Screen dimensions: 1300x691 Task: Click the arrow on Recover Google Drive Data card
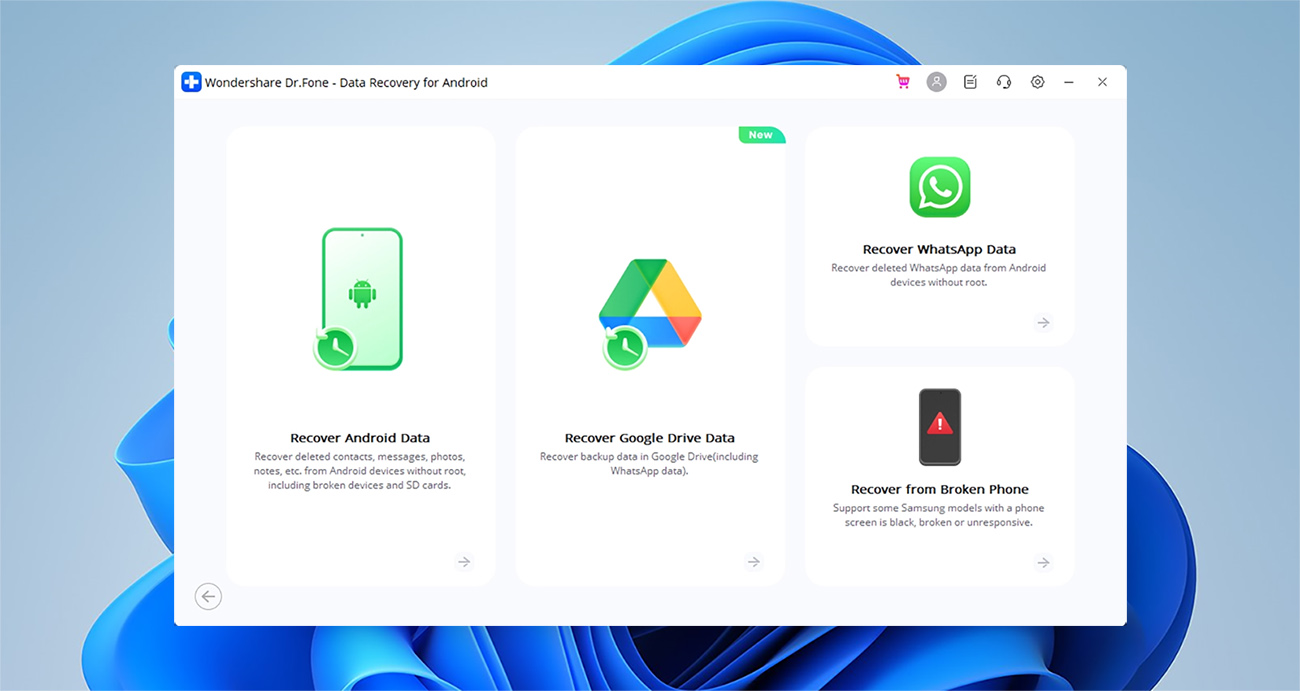pos(753,561)
